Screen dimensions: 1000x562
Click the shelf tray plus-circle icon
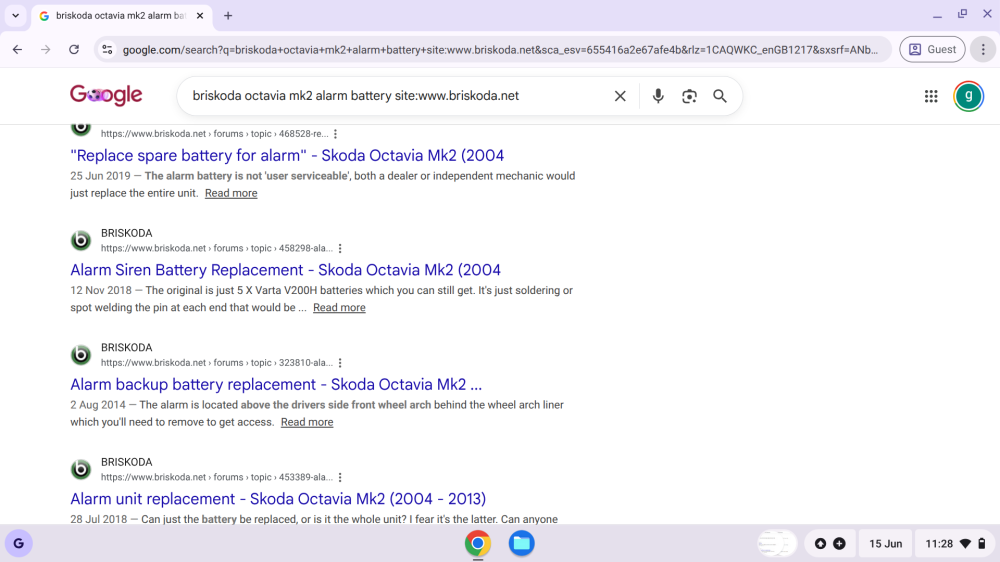(839, 544)
